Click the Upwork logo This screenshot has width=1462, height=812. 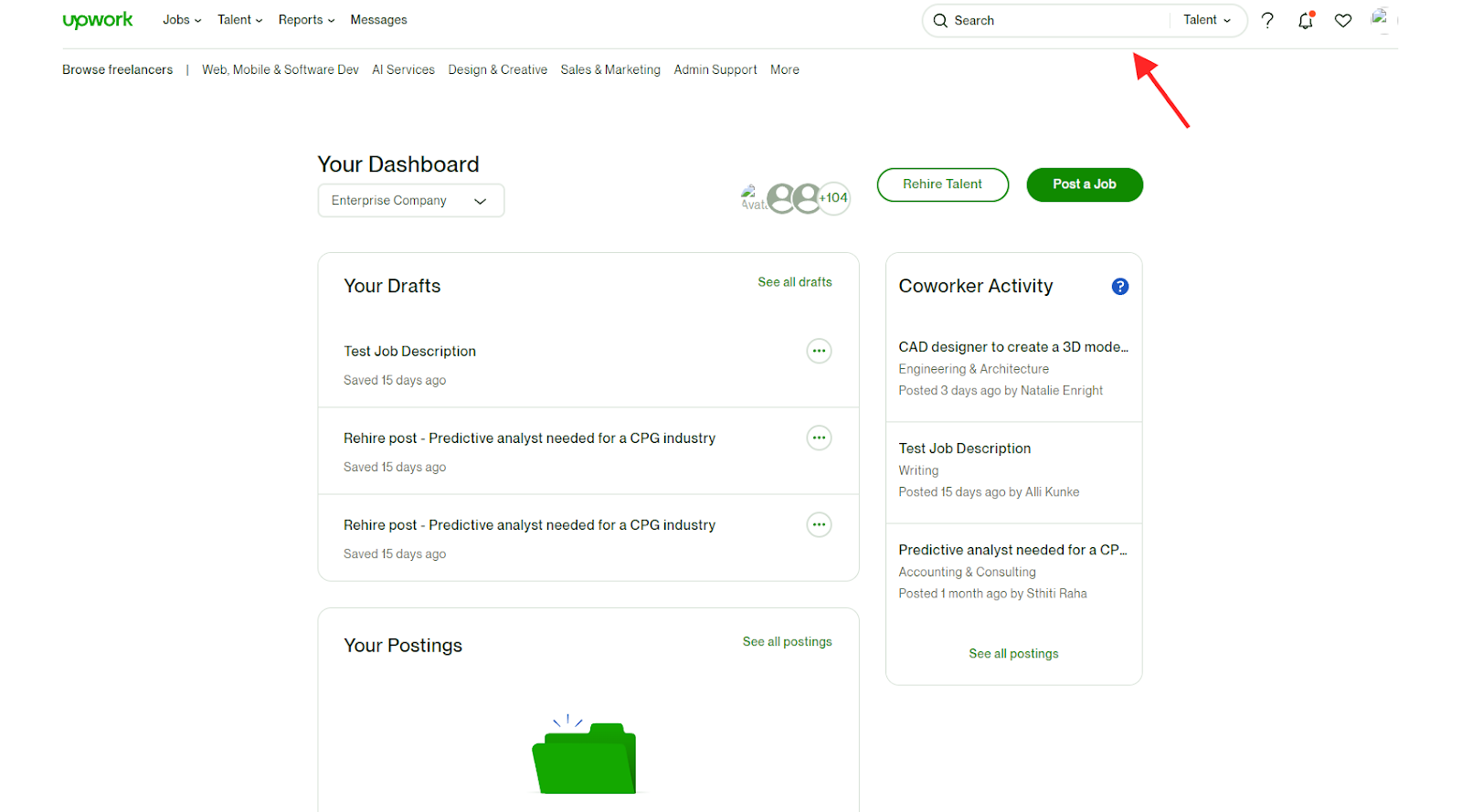97,20
